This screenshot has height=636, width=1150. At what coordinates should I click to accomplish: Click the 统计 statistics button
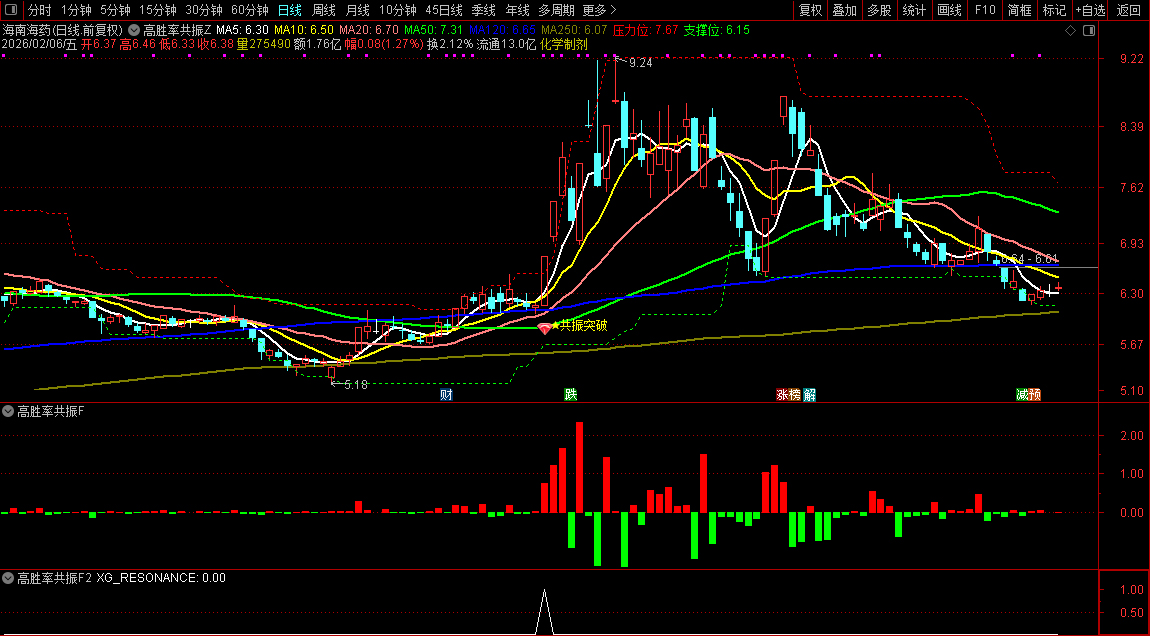click(914, 10)
